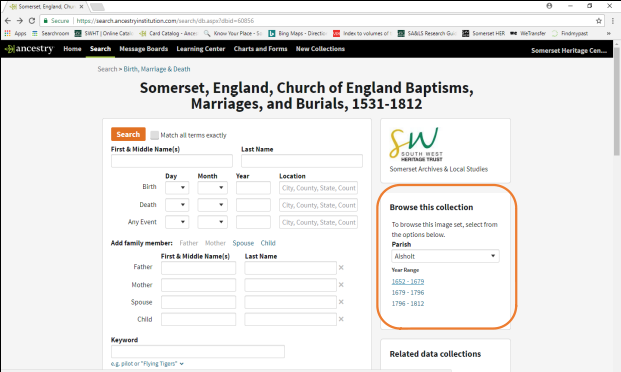Focus the Father first name field

coord(198,268)
